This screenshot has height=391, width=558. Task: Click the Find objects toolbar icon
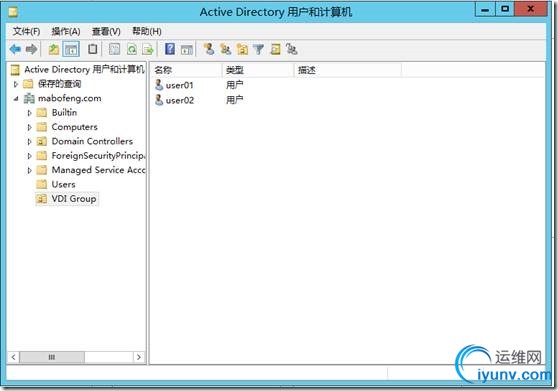(275, 49)
